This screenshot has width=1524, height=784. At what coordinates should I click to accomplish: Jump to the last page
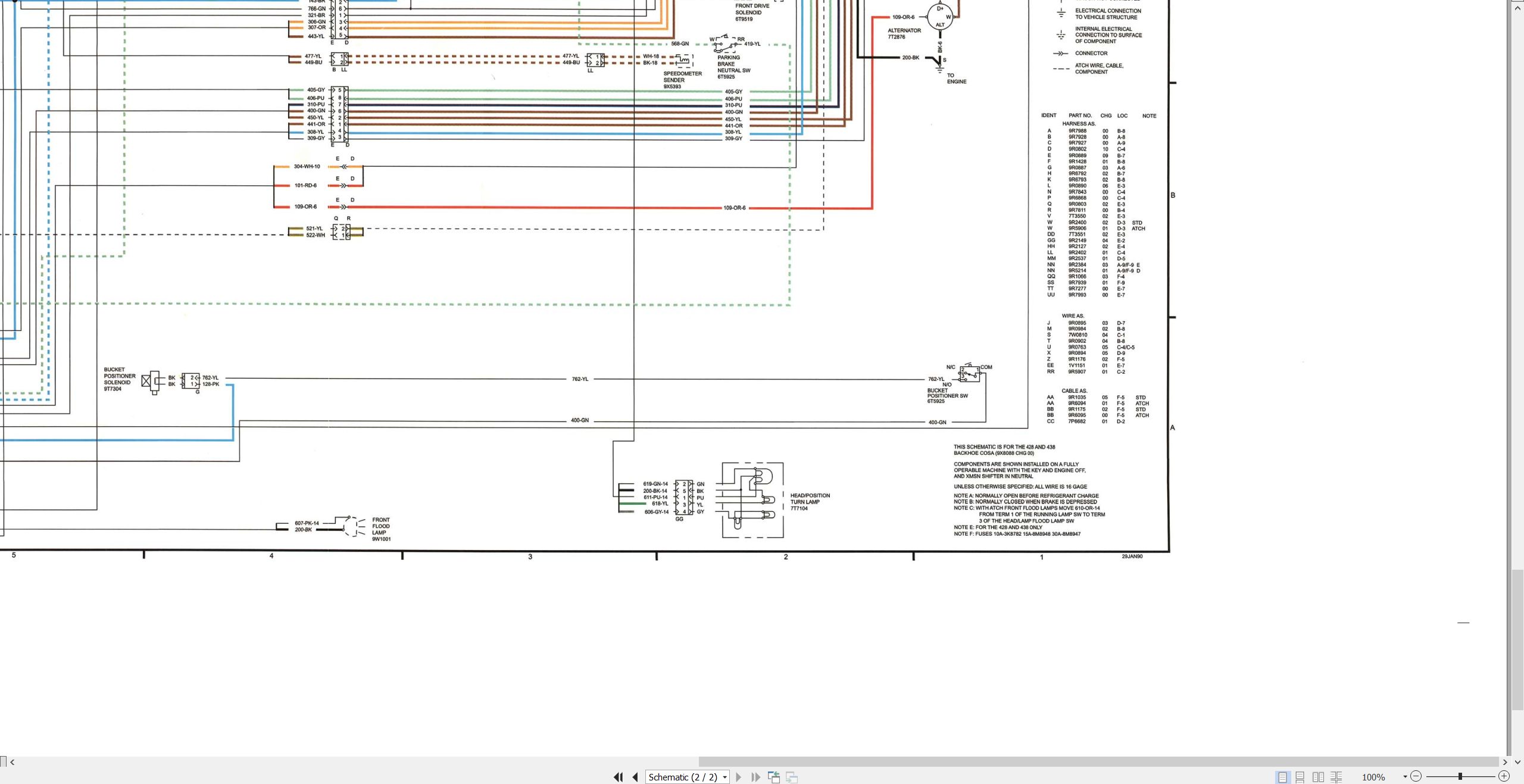[x=756, y=777]
